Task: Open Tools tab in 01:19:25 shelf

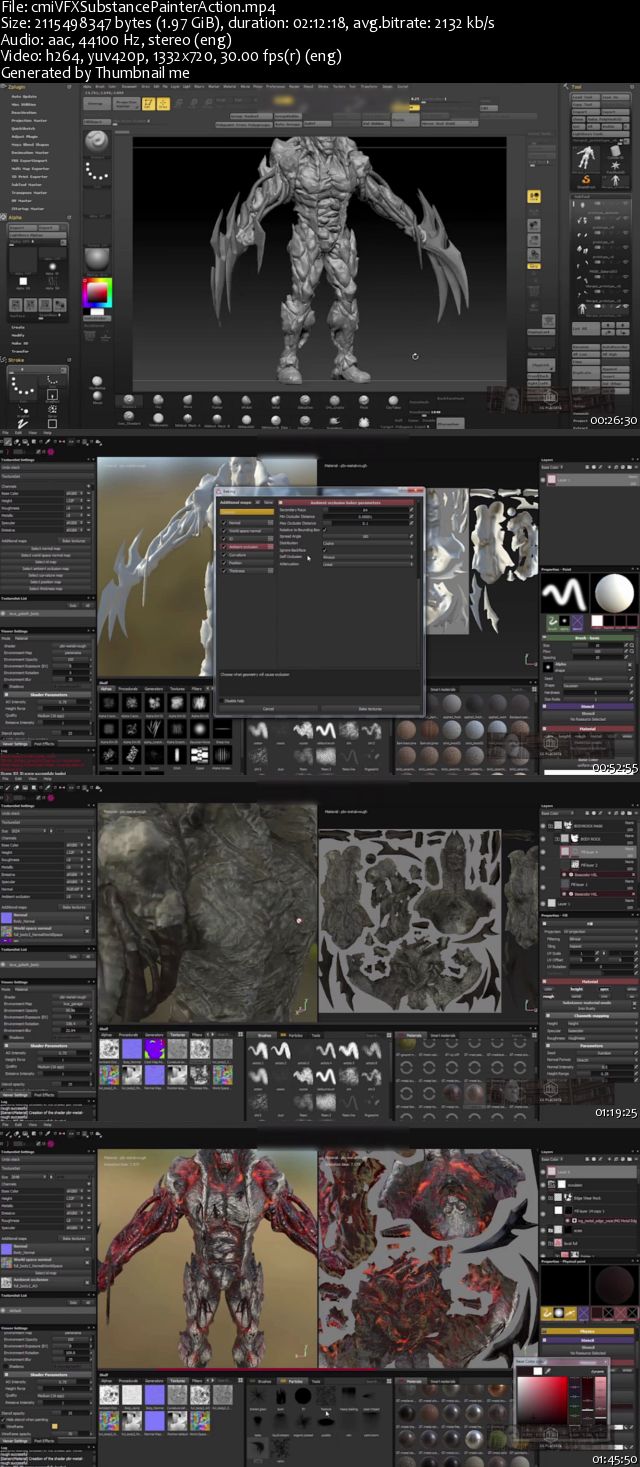Action: coord(316,1034)
